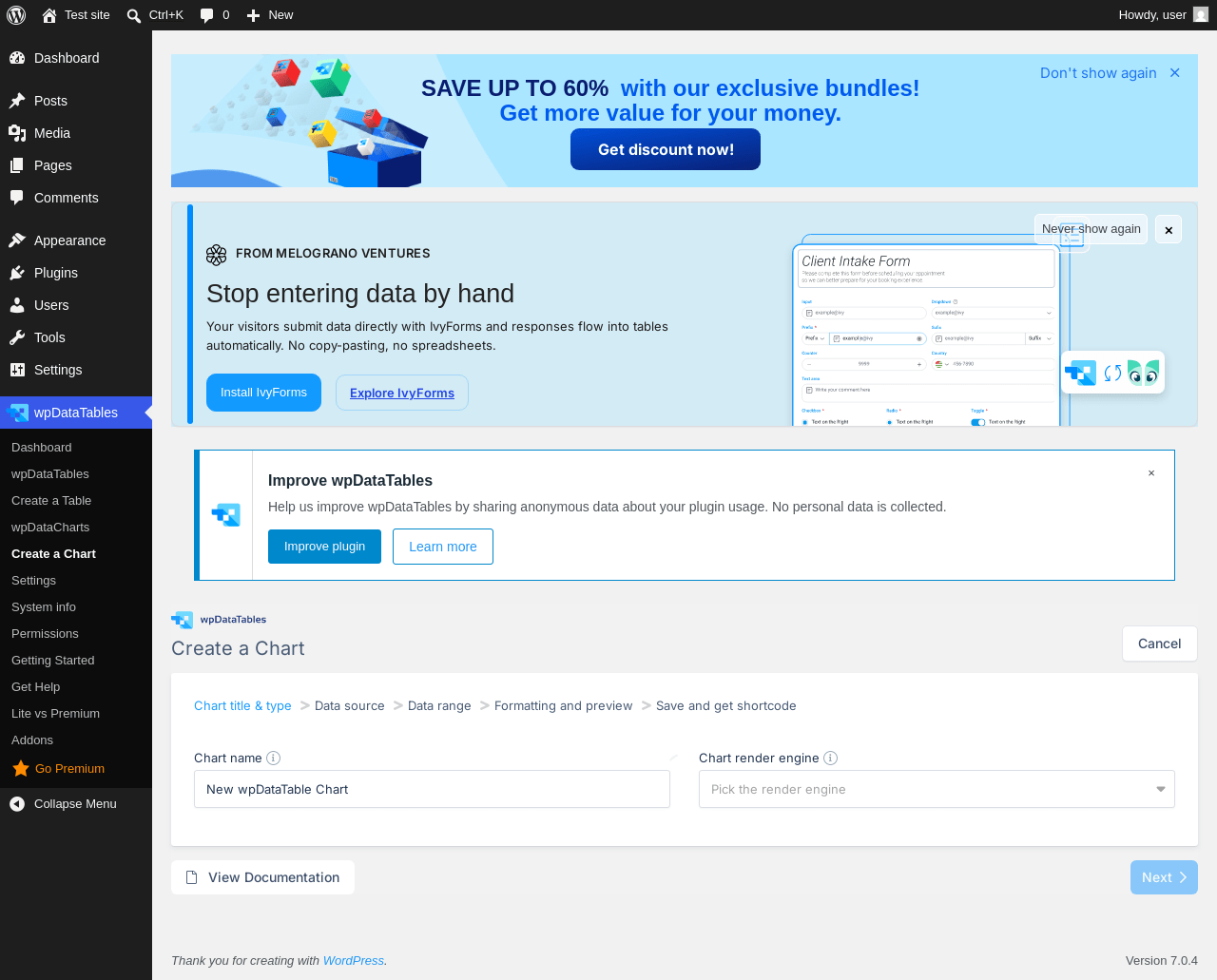Open the comments bubble in the admin bar

click(x=215, y=15)
